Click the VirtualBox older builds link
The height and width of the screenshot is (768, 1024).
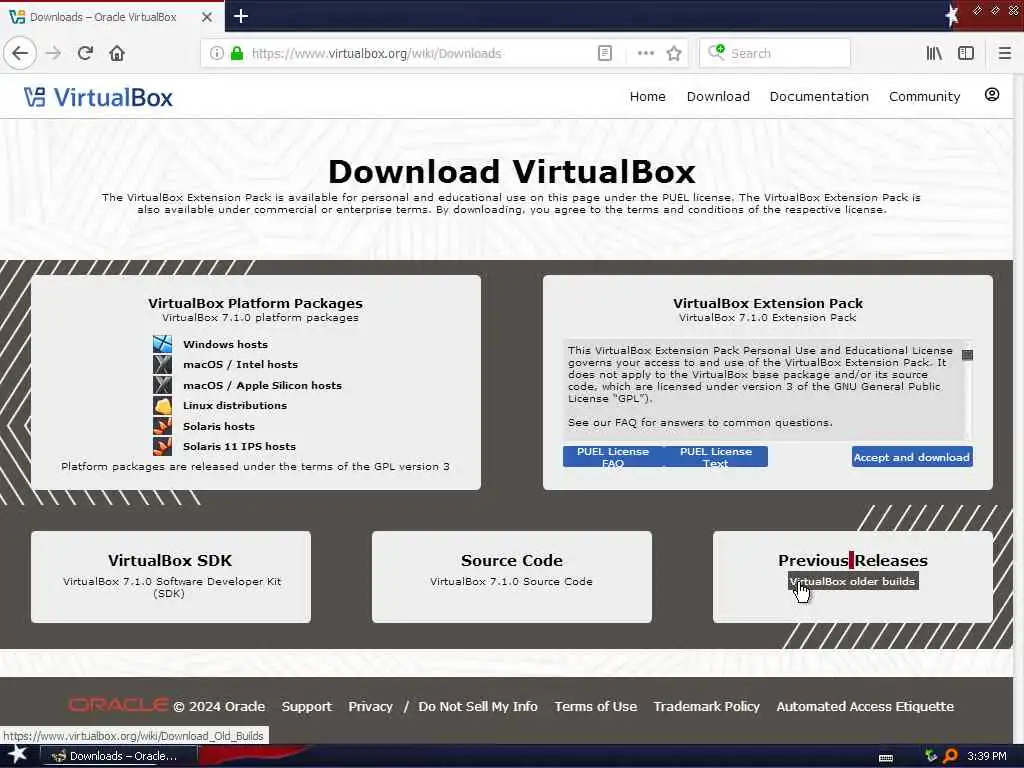point(853,581)
